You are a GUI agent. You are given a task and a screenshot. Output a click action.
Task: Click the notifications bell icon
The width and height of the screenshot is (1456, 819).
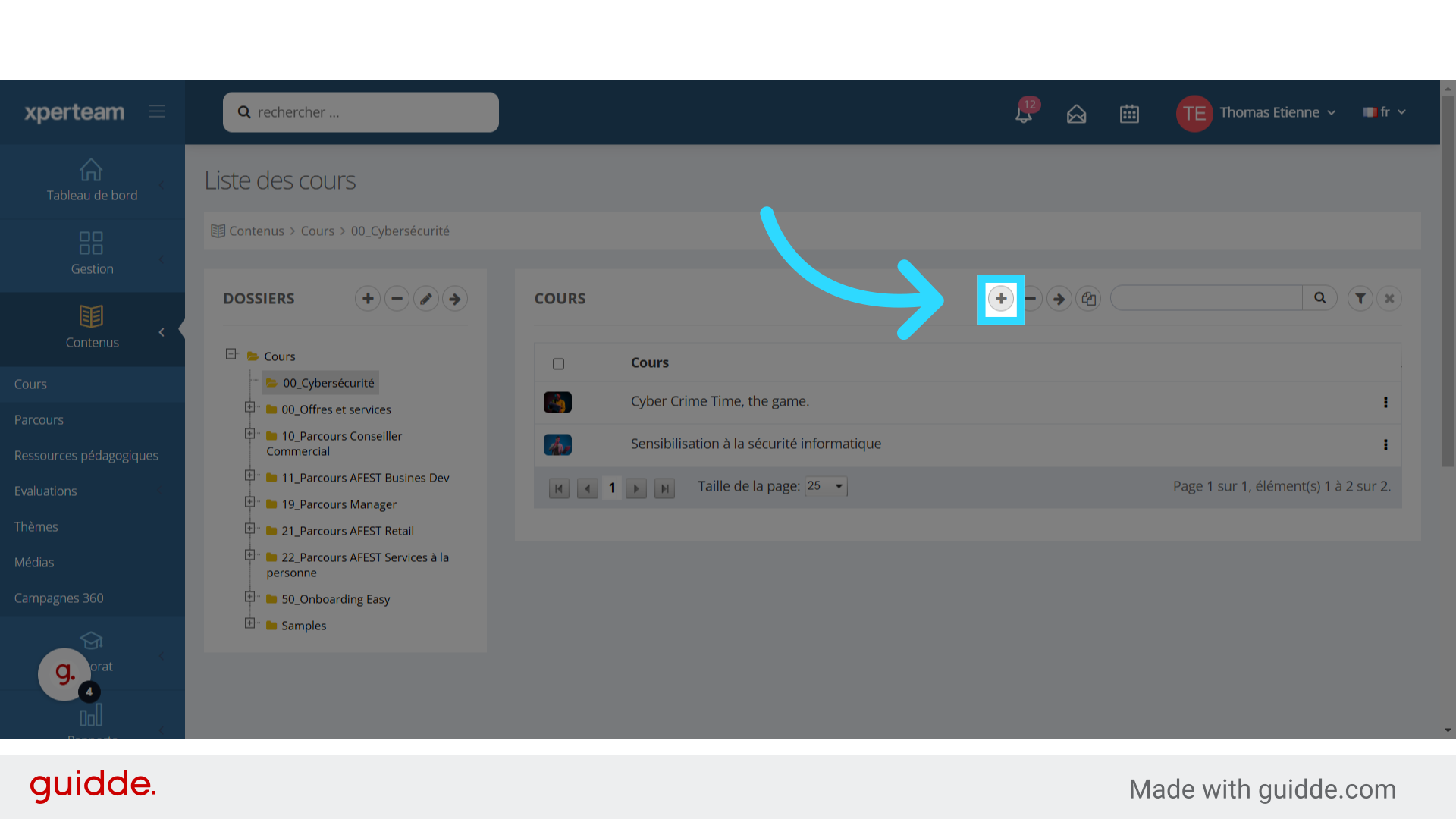click(x=1023, y=114)
